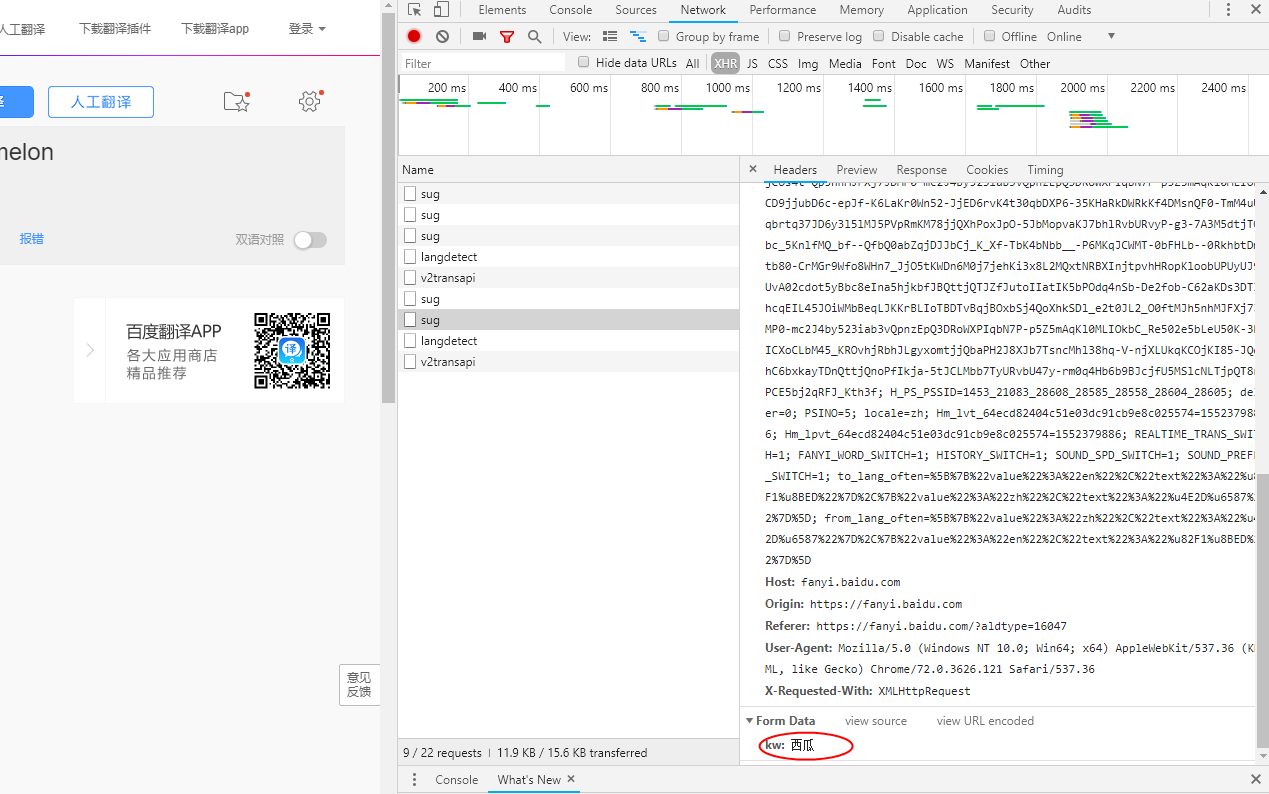Switch to the Elements tab

(x=502, y=10)
